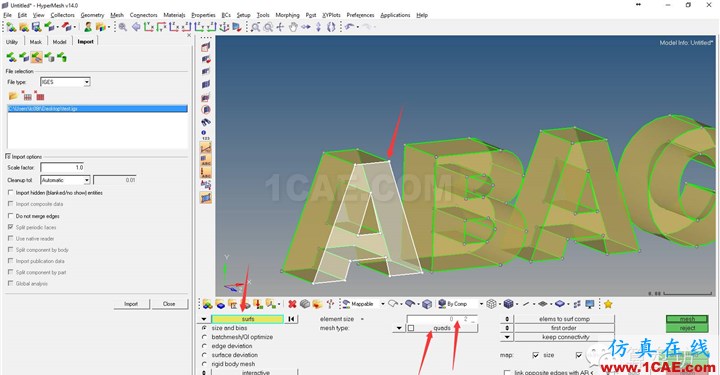Image resolution: width=720 pixels, height=375 pixels.
Task: Click the topmost vertical toolbar display icon
Action: [206, 47]
